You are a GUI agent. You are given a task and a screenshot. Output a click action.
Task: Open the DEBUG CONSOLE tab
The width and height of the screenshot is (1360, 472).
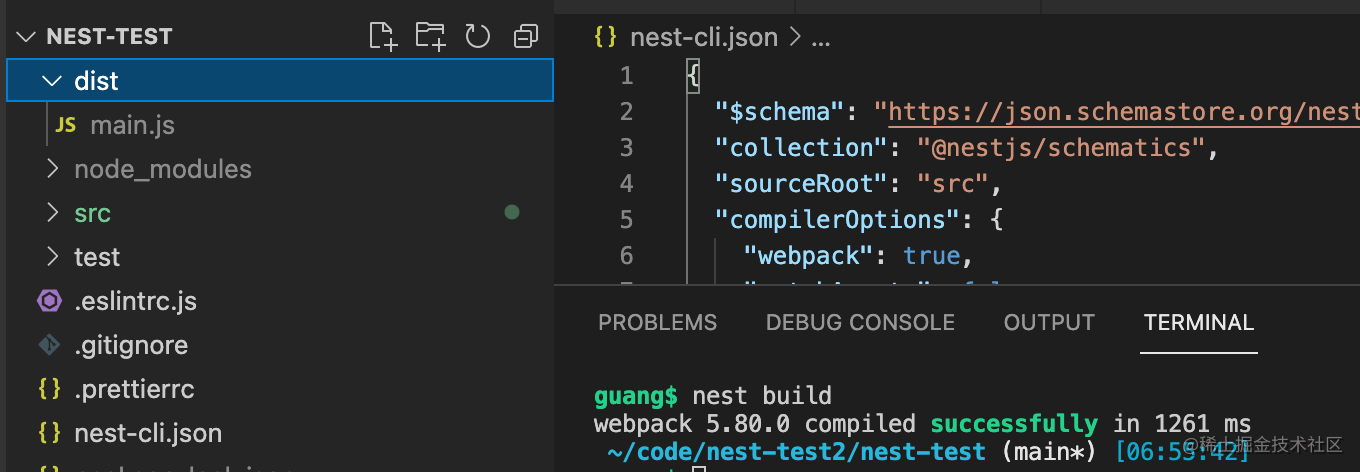(x=860, y=323)
